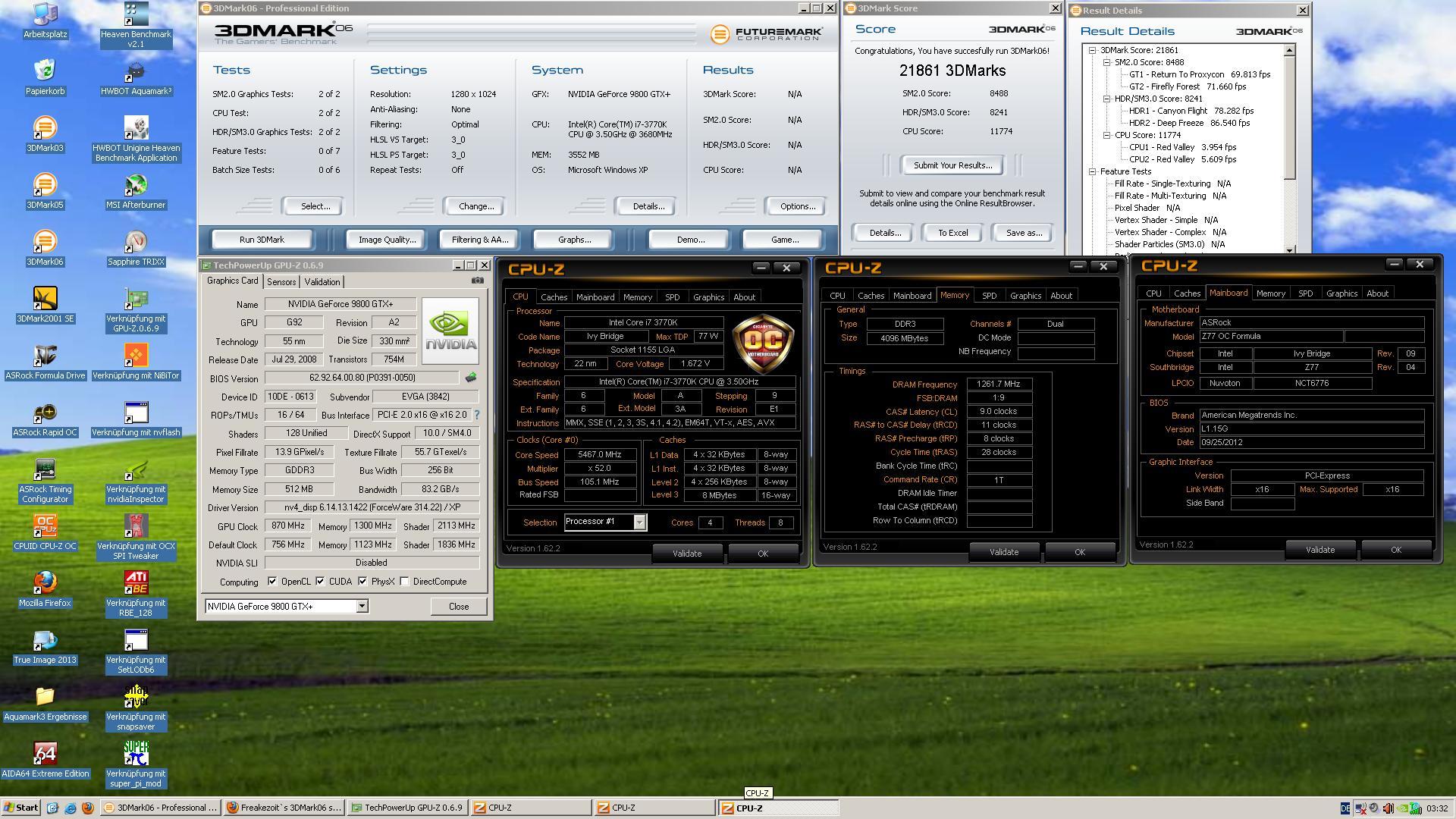Click the To Excel button
Image resolution: width=1456 pixels, height=819 pixels.
(x=952, y=233)
